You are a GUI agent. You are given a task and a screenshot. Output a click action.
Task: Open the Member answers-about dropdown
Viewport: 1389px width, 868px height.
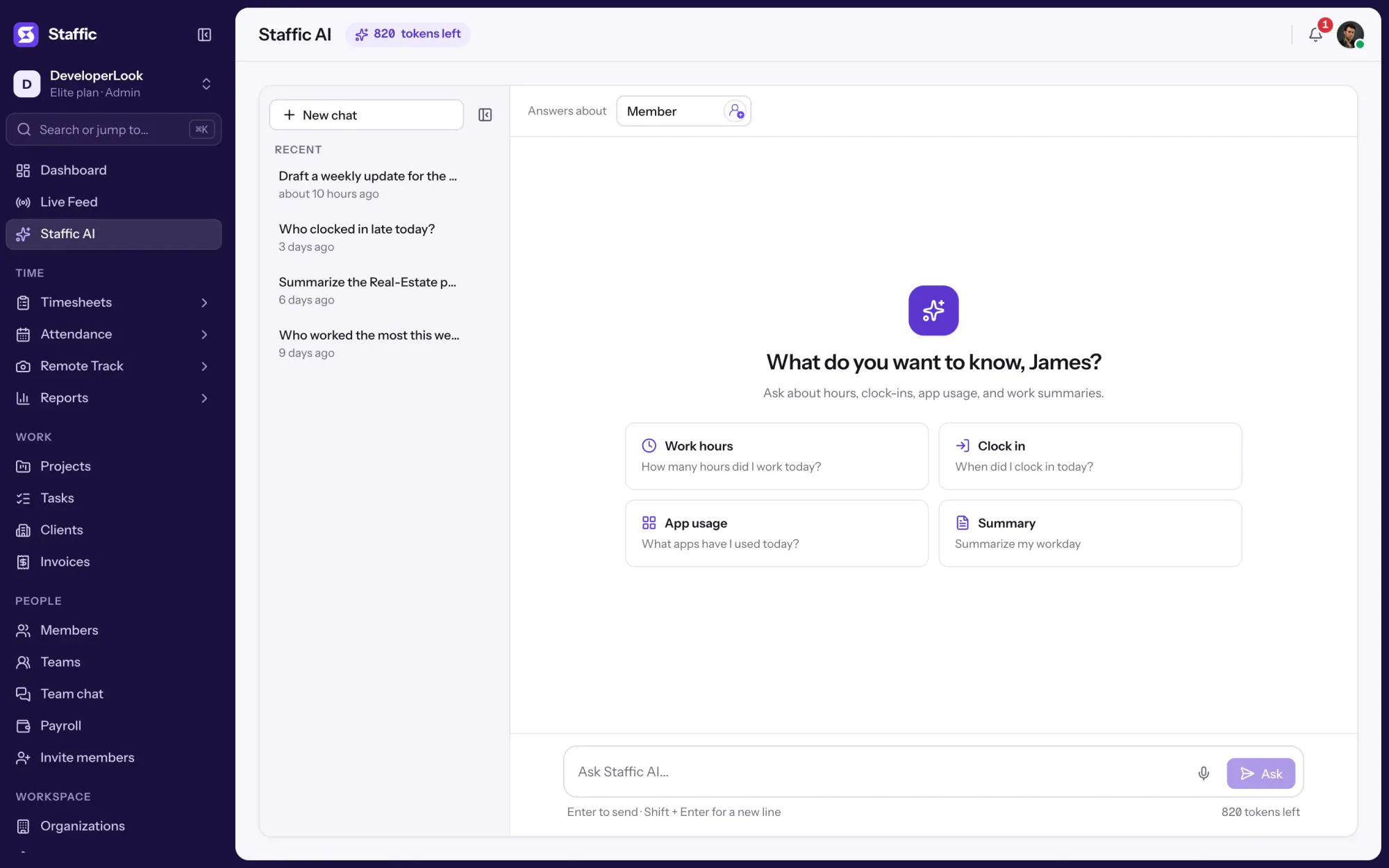pos(683,111)
